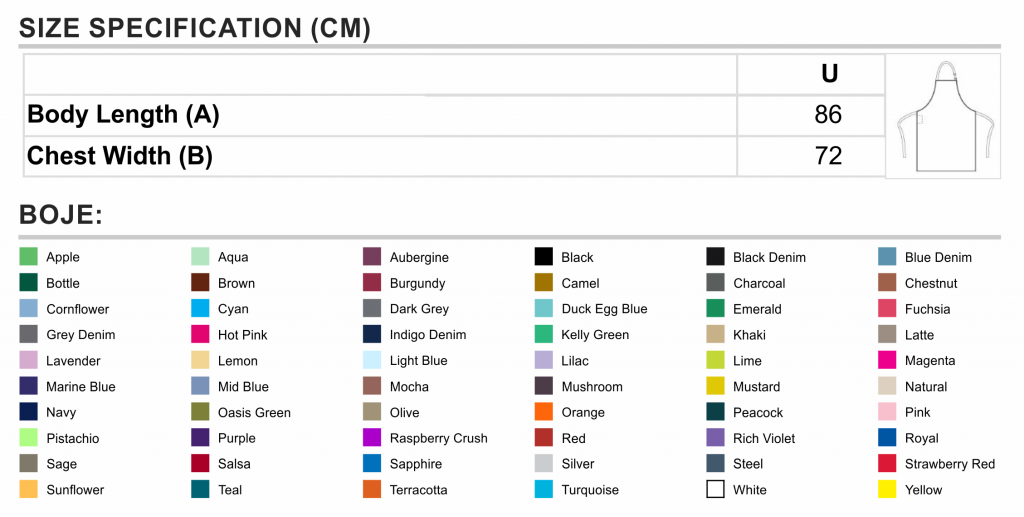
Task: Click the Burgundy color swatch
Action: pos(372,283)
